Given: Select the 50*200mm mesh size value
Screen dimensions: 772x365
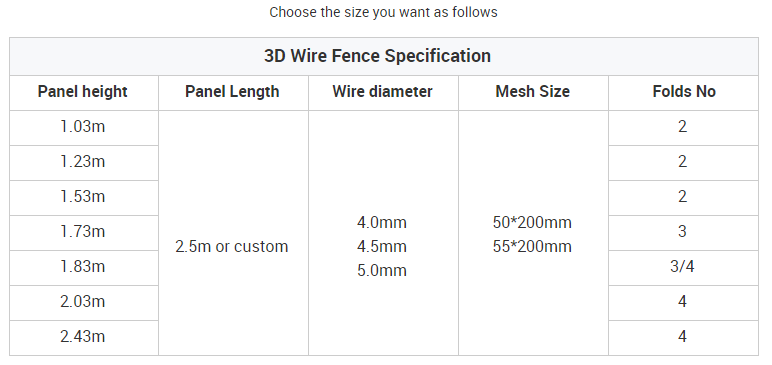Looking at the screenshot, I should tap(532, 222).
